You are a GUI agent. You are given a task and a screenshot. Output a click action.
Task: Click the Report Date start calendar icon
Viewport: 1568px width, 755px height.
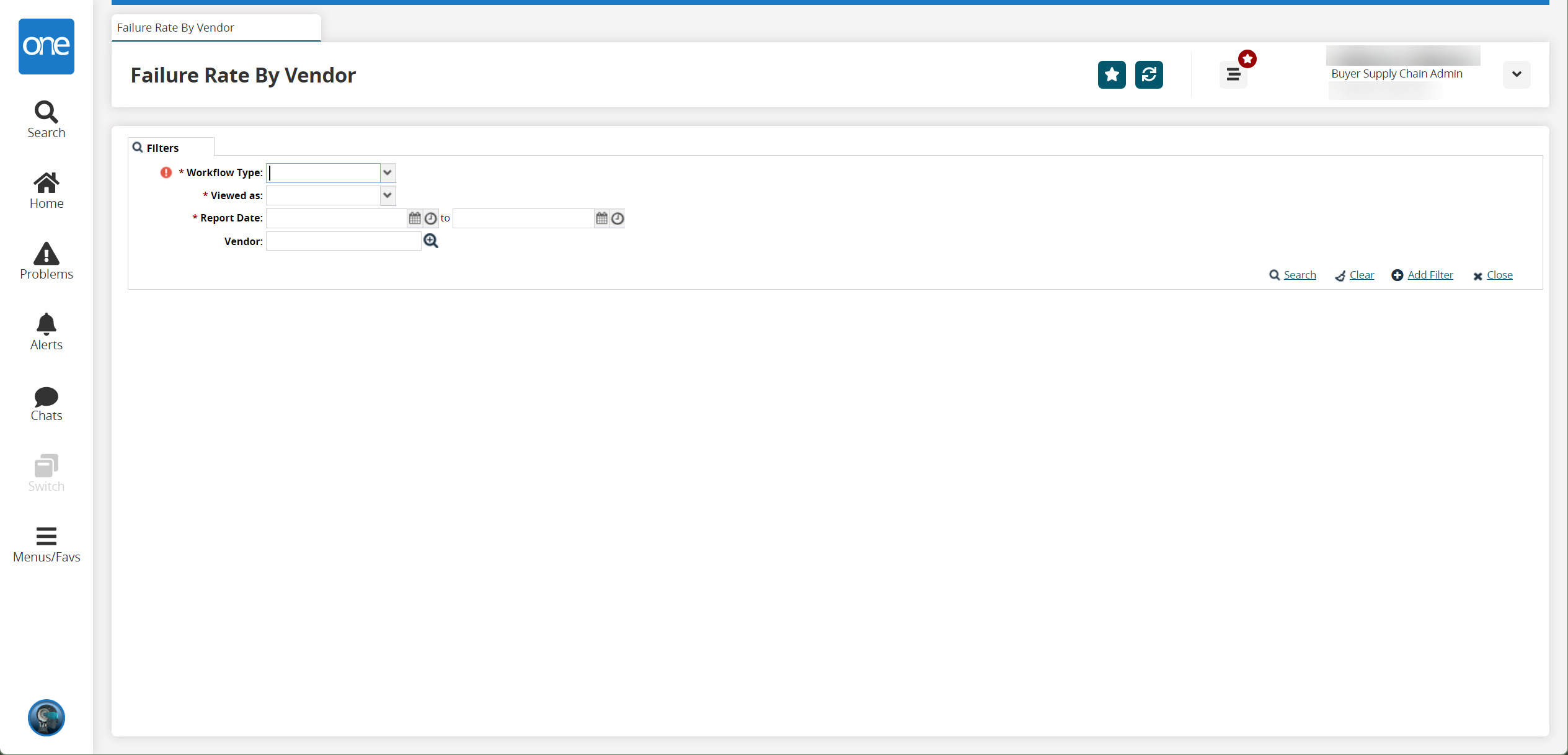[416, 218]
